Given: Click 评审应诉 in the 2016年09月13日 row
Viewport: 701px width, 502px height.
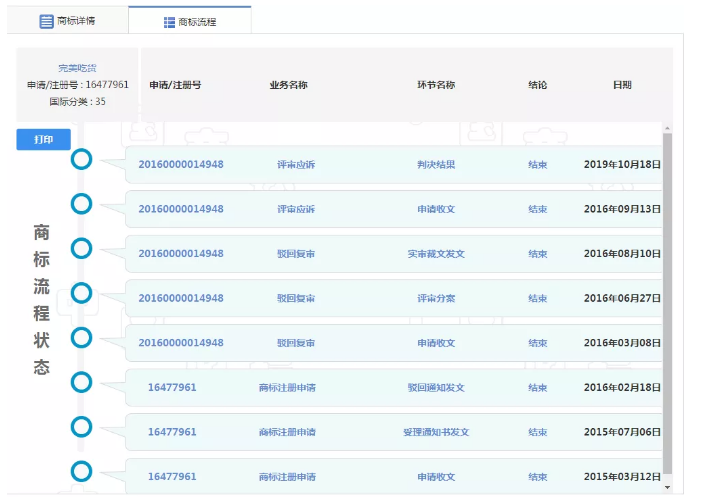Looking at the screenshot, I should (296, 209).
